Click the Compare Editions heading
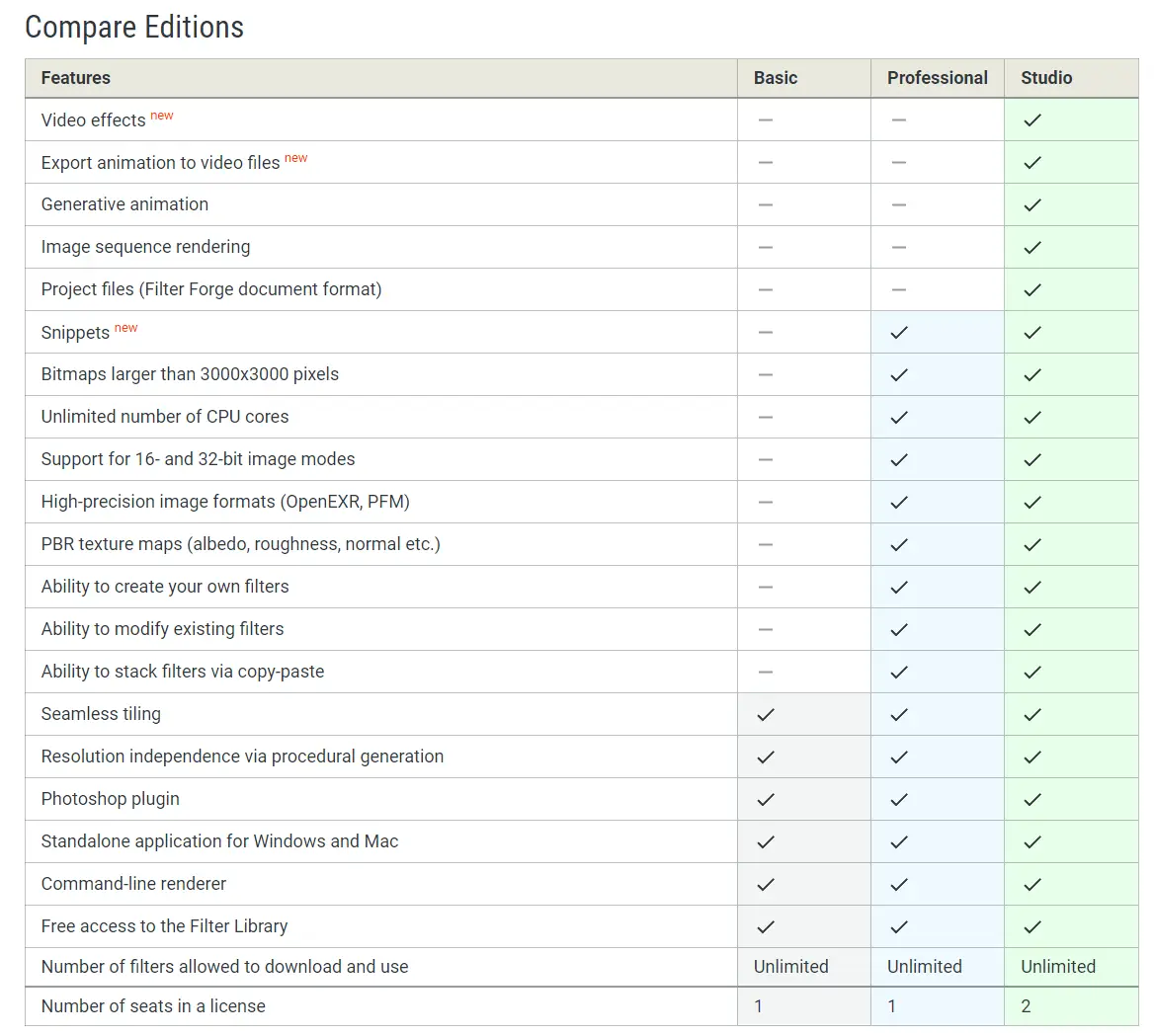The image size is (1154, 1036). 133,27
